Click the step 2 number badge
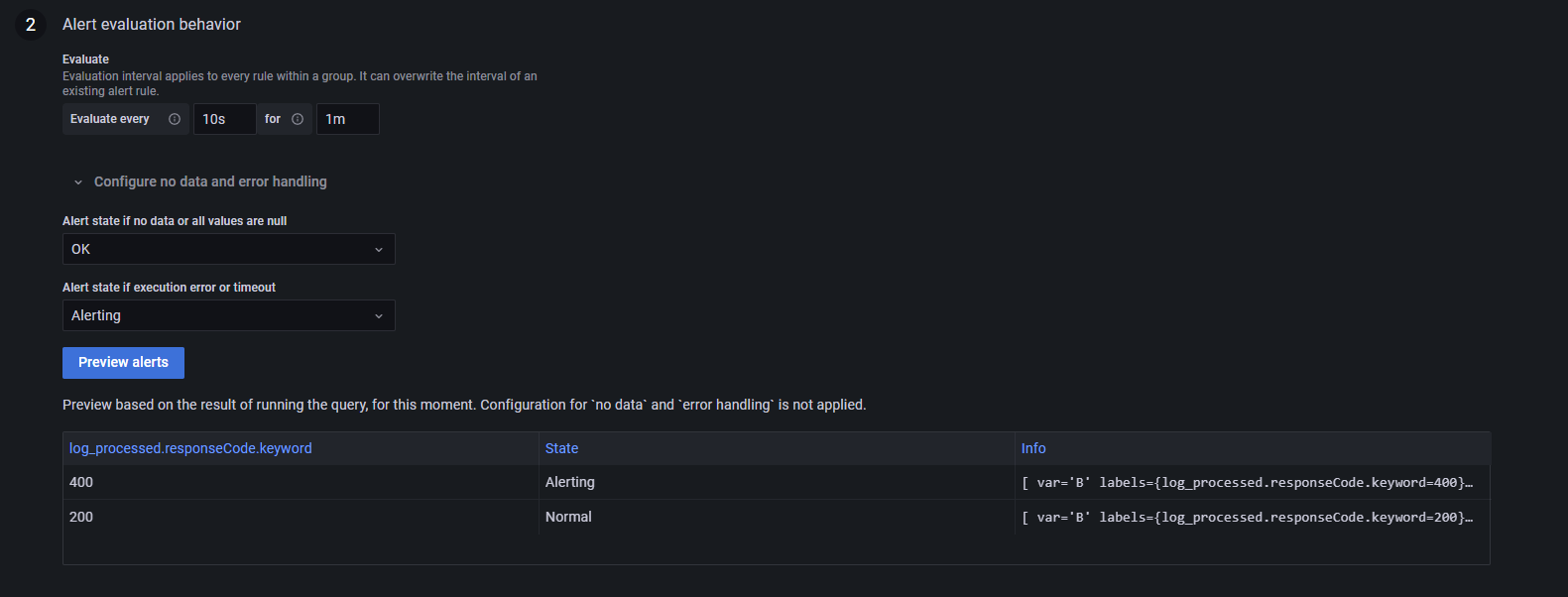 click(x=31, y=25)
